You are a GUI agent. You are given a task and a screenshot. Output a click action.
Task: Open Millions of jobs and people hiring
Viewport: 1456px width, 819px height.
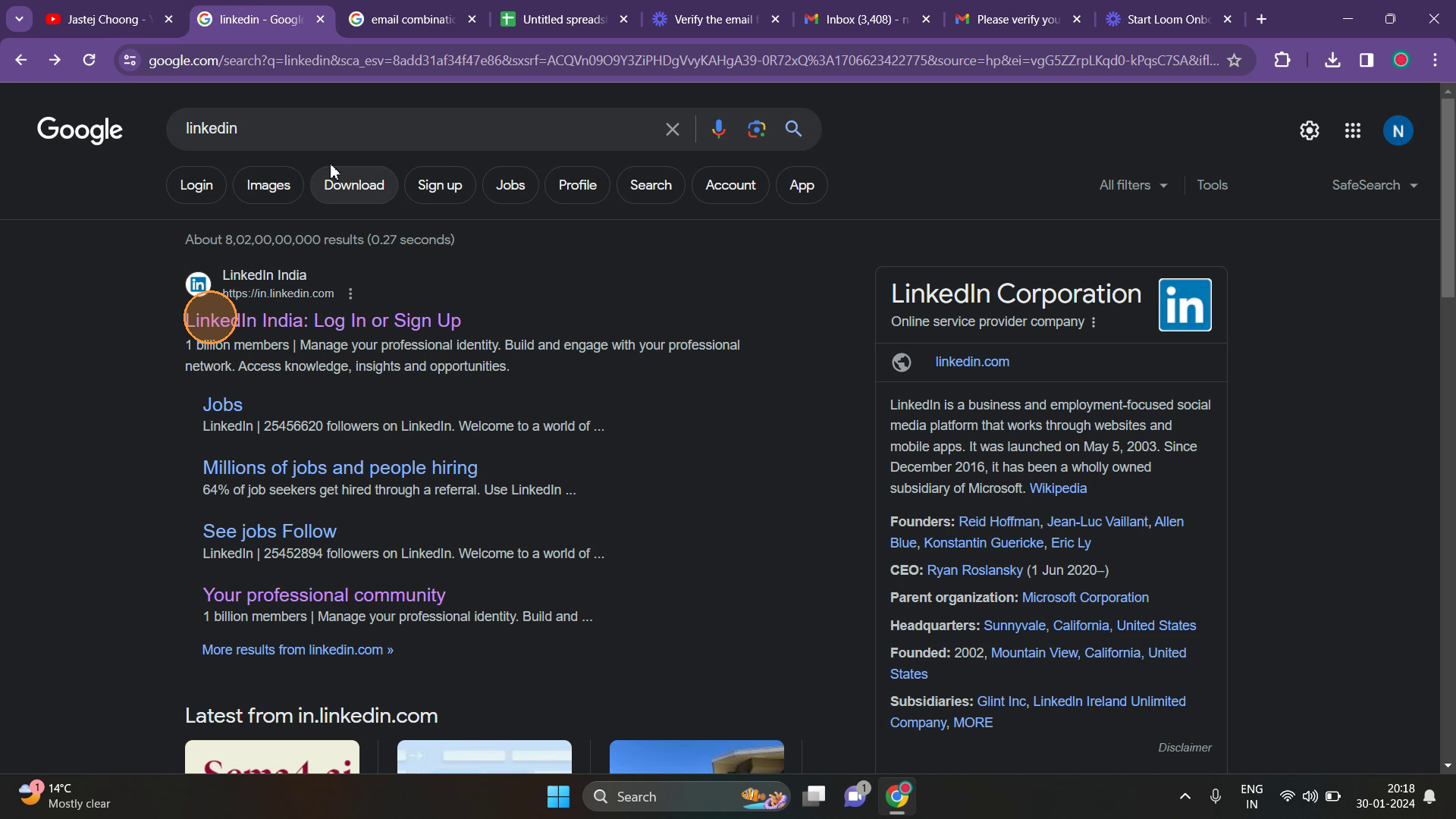(x=340, y=468)
